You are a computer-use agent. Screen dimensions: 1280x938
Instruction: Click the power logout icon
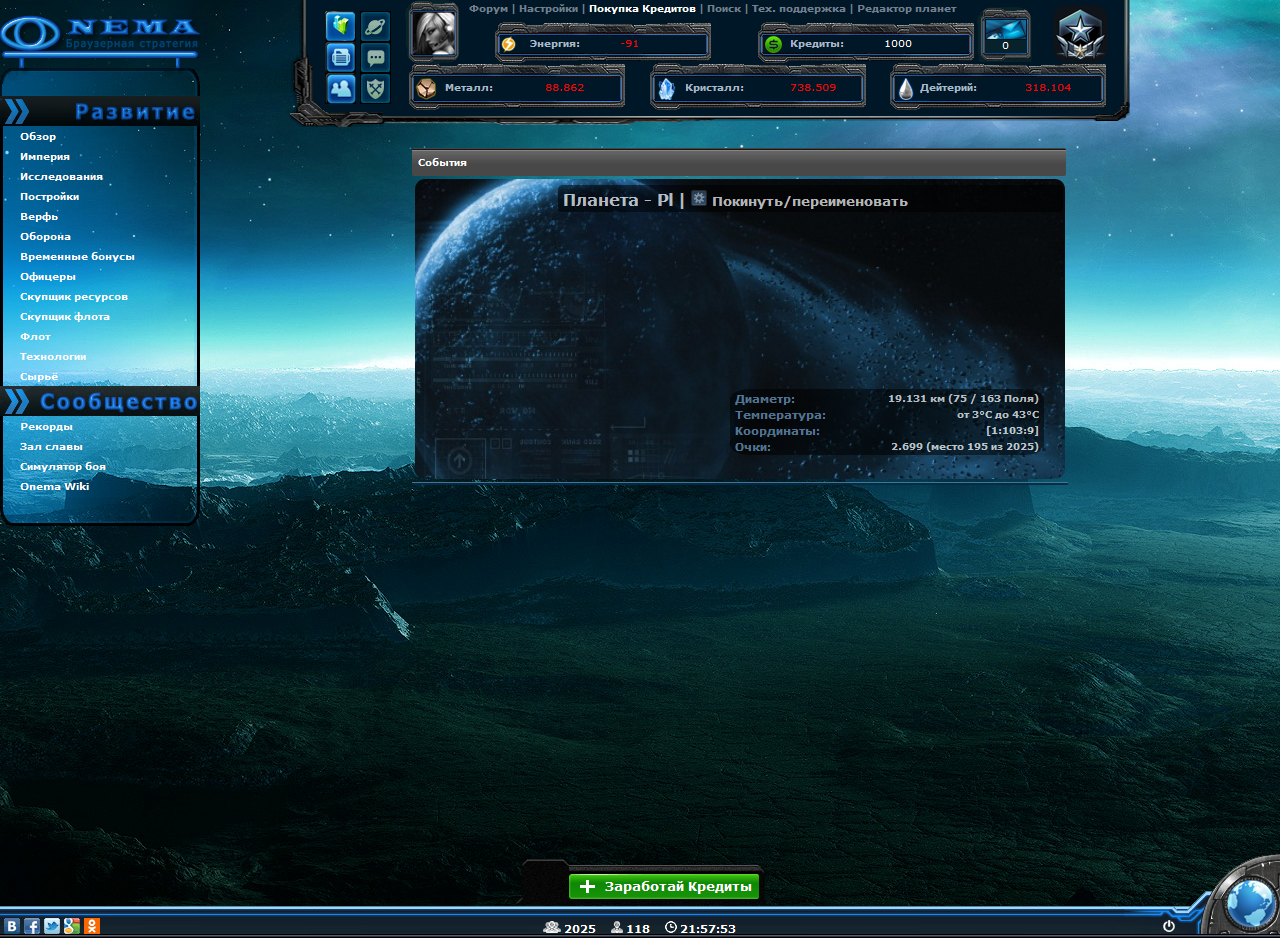pos(1168,926)
